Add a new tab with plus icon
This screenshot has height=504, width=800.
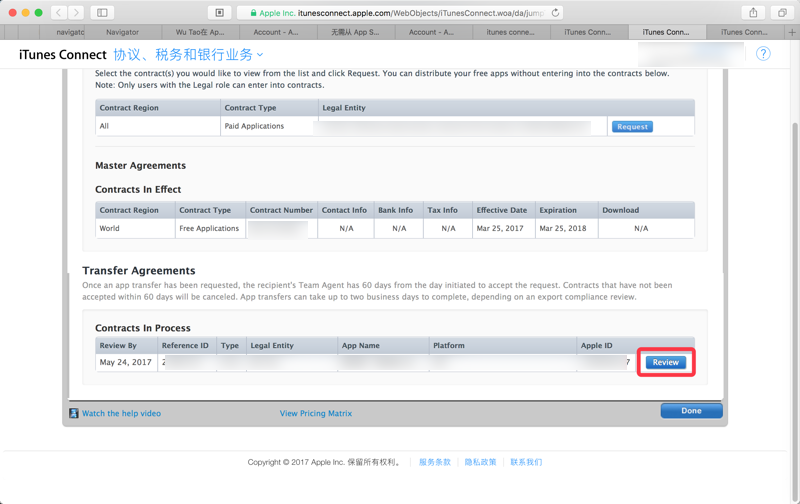(792, 32)
